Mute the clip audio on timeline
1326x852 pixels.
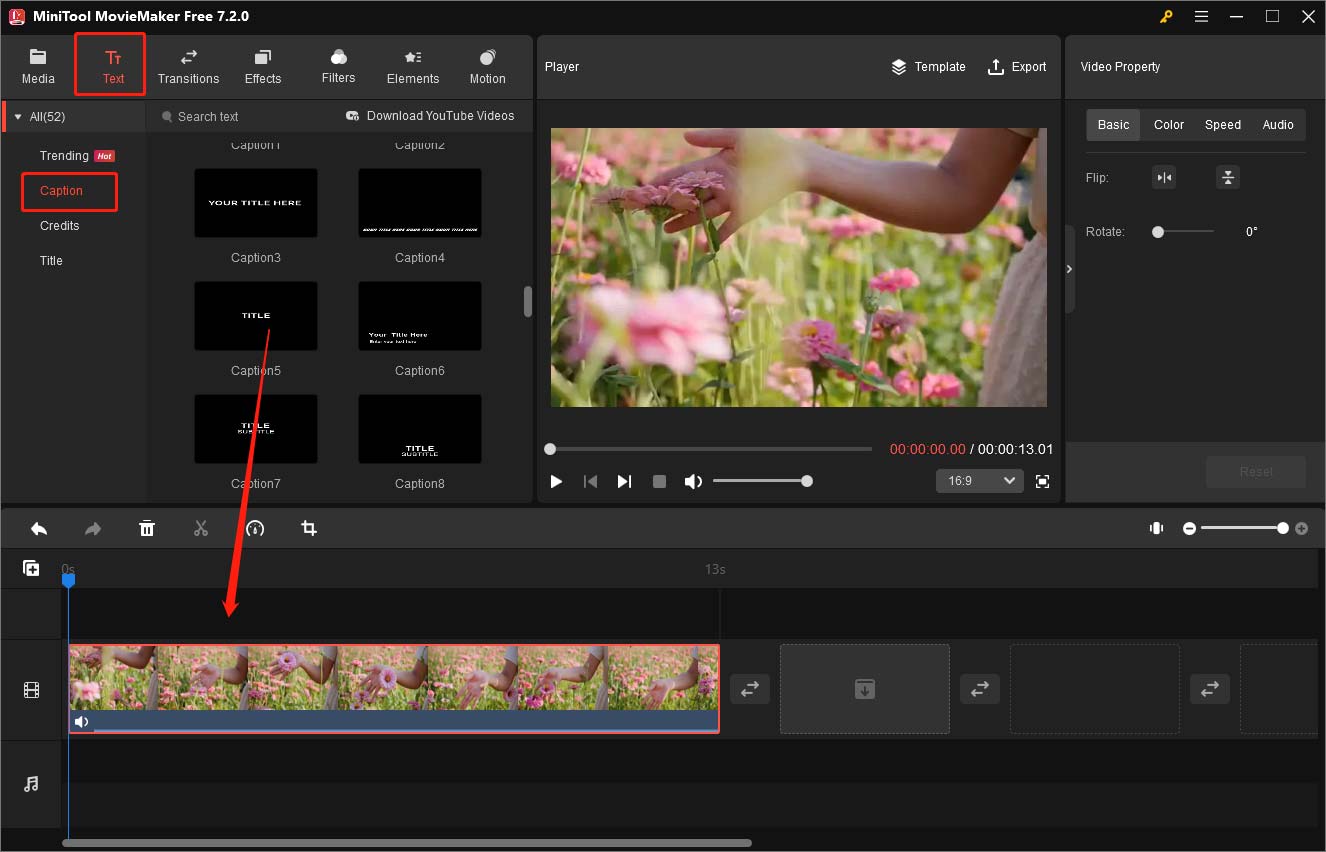[82, 722]
